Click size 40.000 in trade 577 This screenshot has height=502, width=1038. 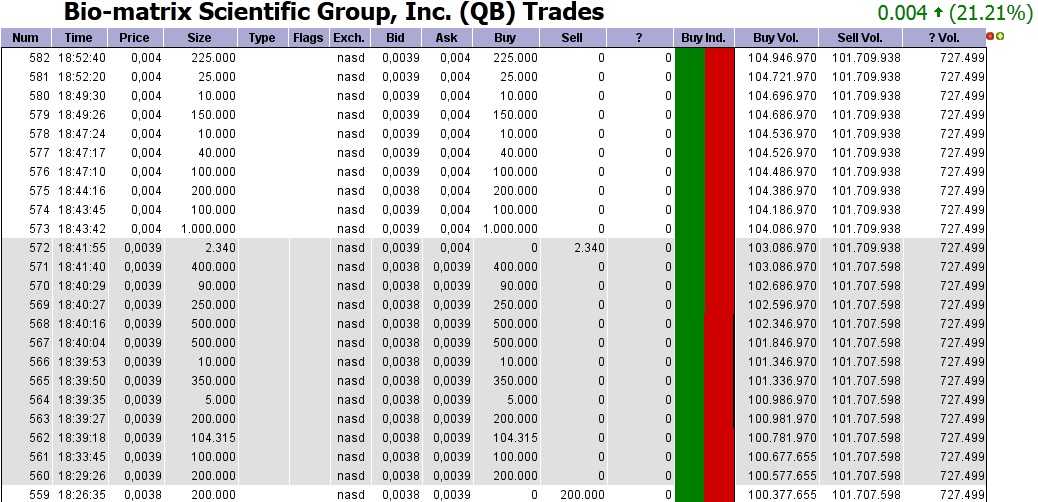216,153
